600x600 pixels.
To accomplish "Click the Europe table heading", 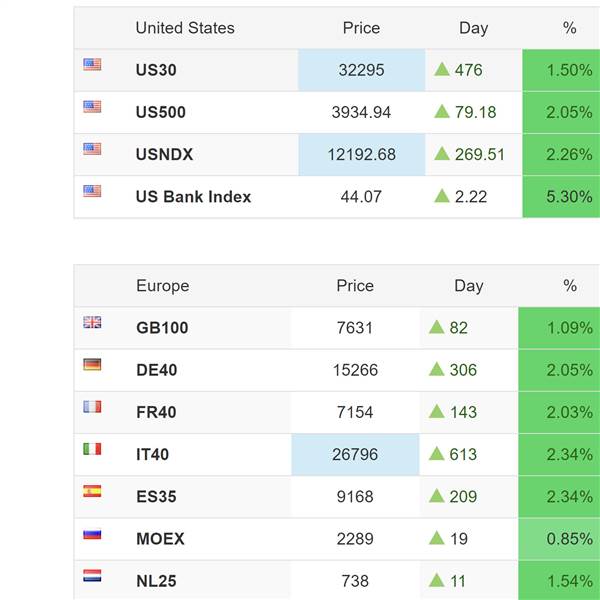I will (163, 286).
